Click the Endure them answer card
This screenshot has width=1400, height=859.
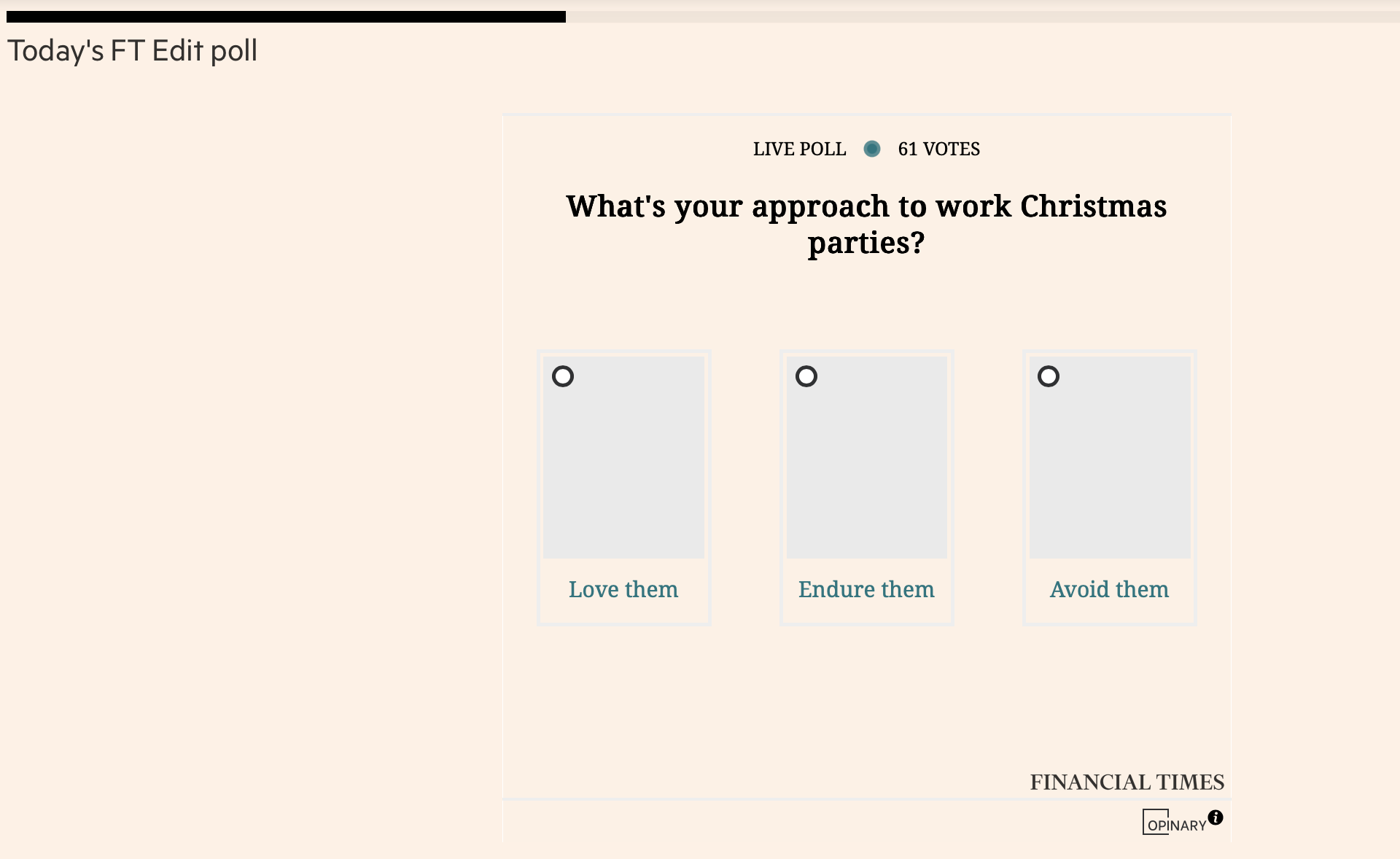(866, 487)
